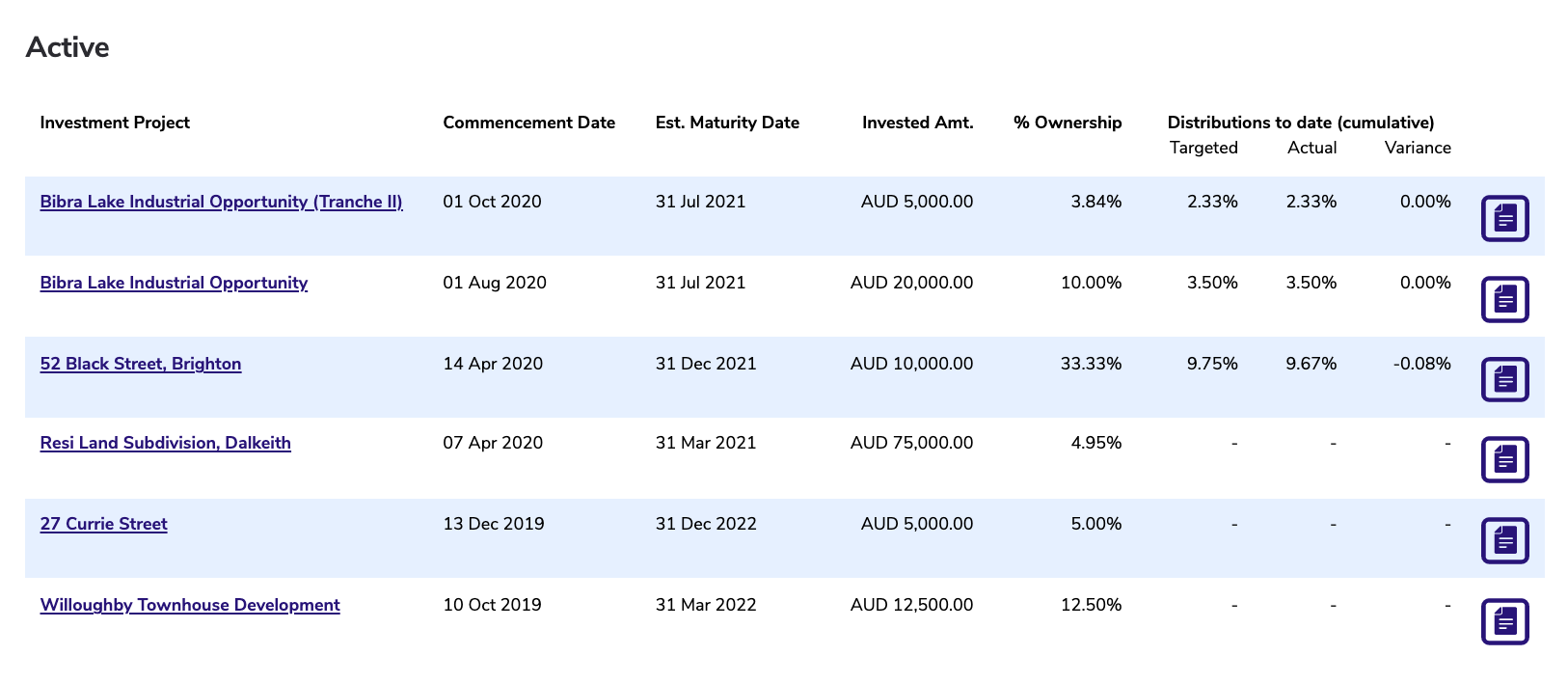
Task: Select the AUD 75,000.00 invested amount
Action: tap(911, 443)
